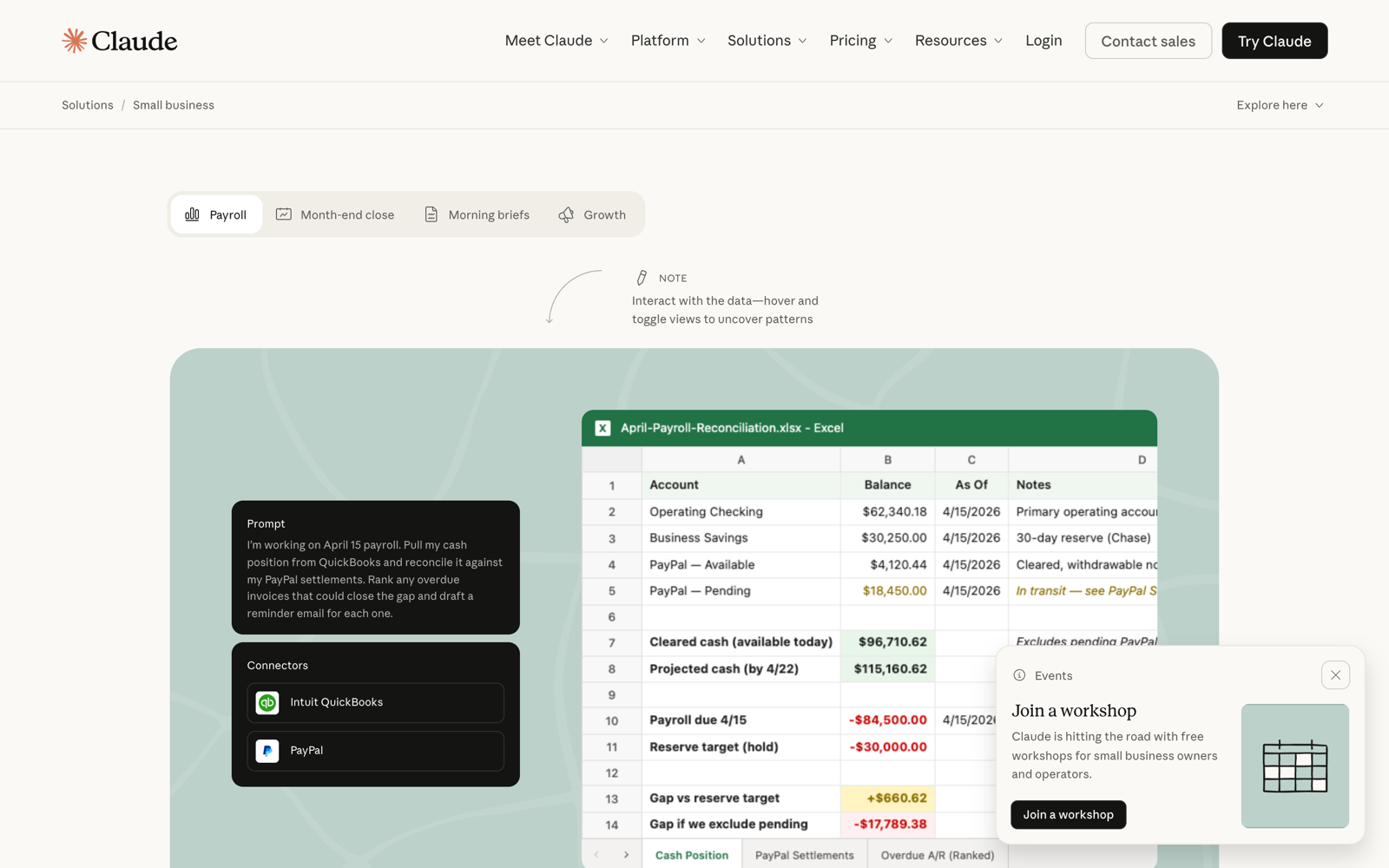
Task: Click the As Of header cell
Action: [x=971, y=485]
